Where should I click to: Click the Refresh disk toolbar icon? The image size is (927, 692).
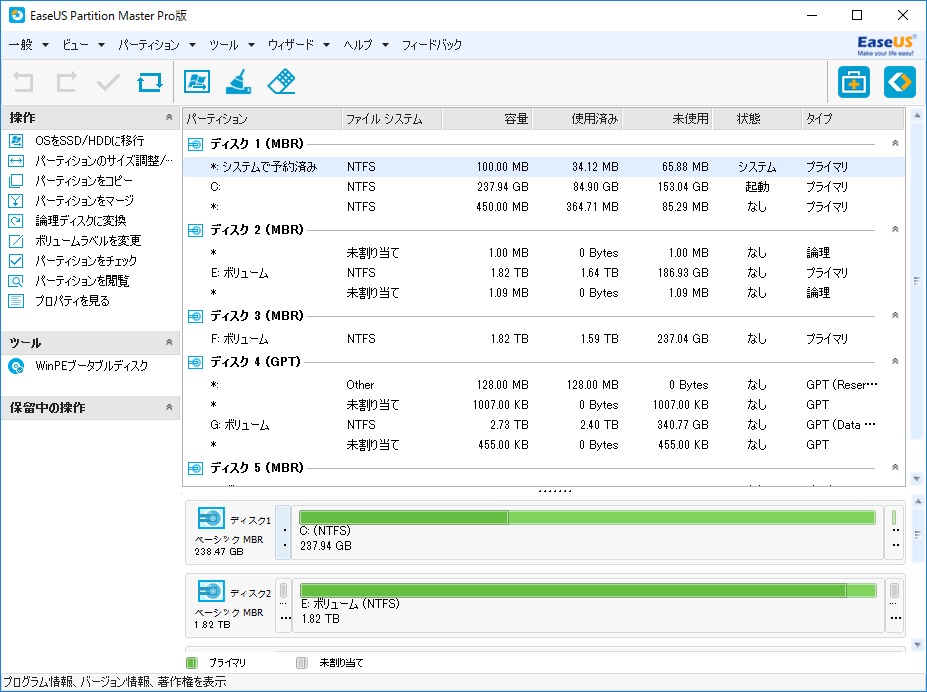coord(150,82)
